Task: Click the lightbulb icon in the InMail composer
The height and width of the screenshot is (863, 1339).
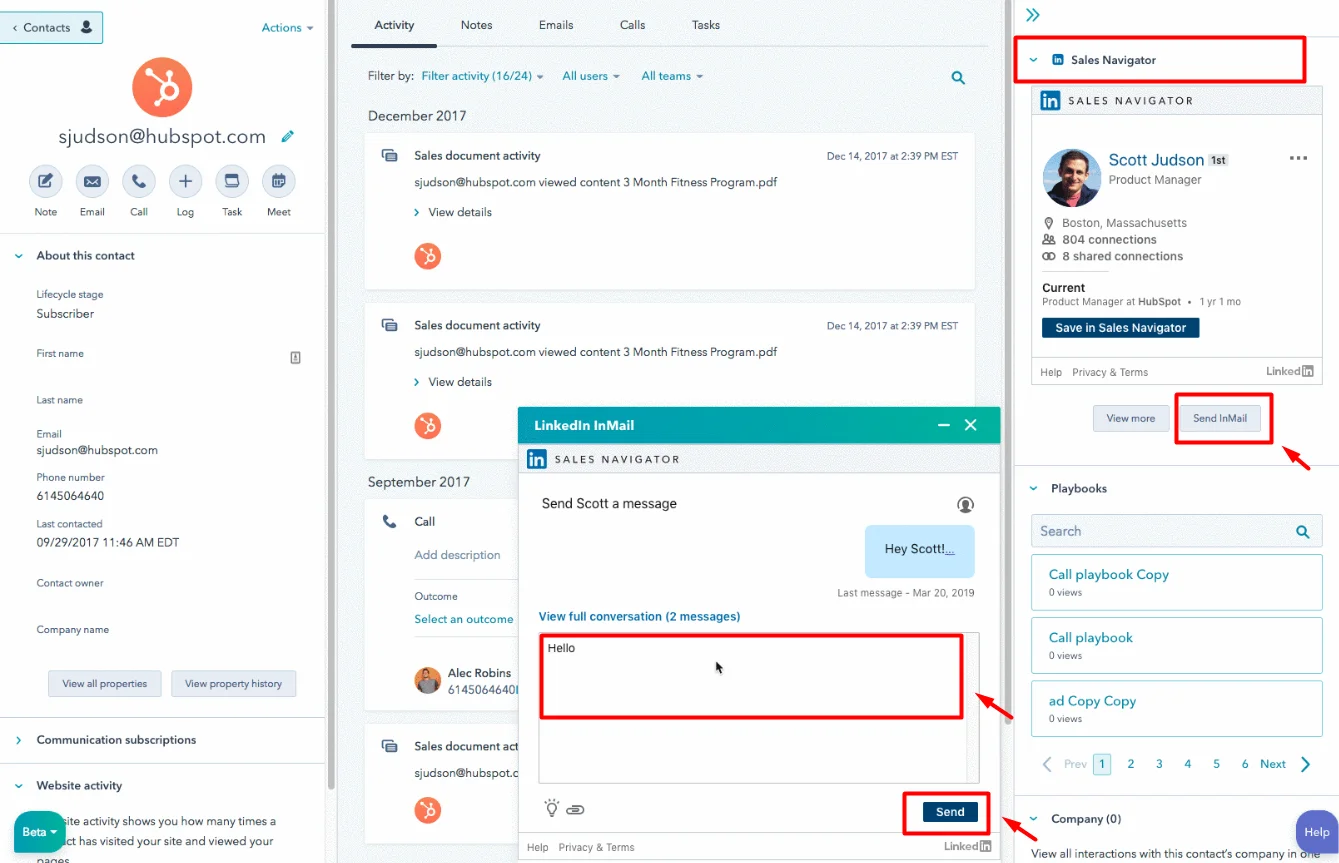Action: pos(551,809)
